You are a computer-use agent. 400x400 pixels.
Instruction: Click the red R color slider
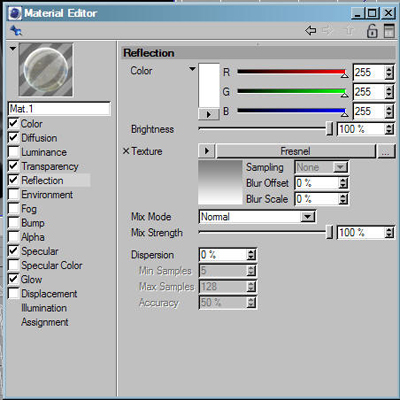[292, 72]
